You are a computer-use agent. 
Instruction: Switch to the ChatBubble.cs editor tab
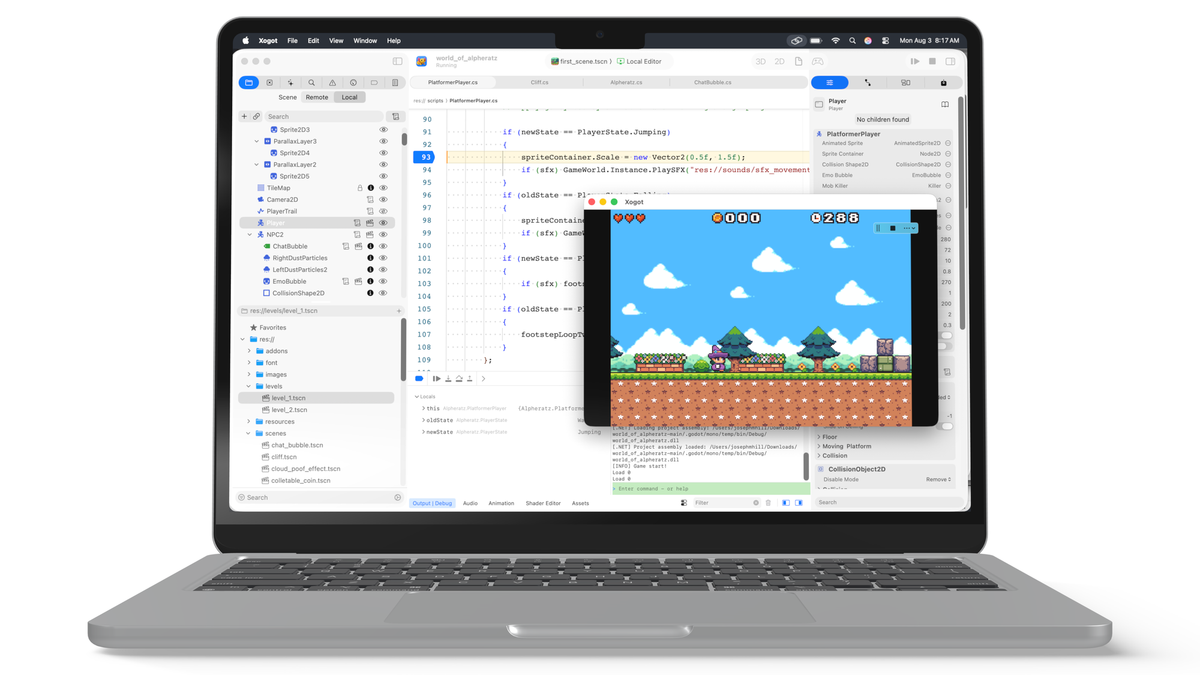[713, 83]
